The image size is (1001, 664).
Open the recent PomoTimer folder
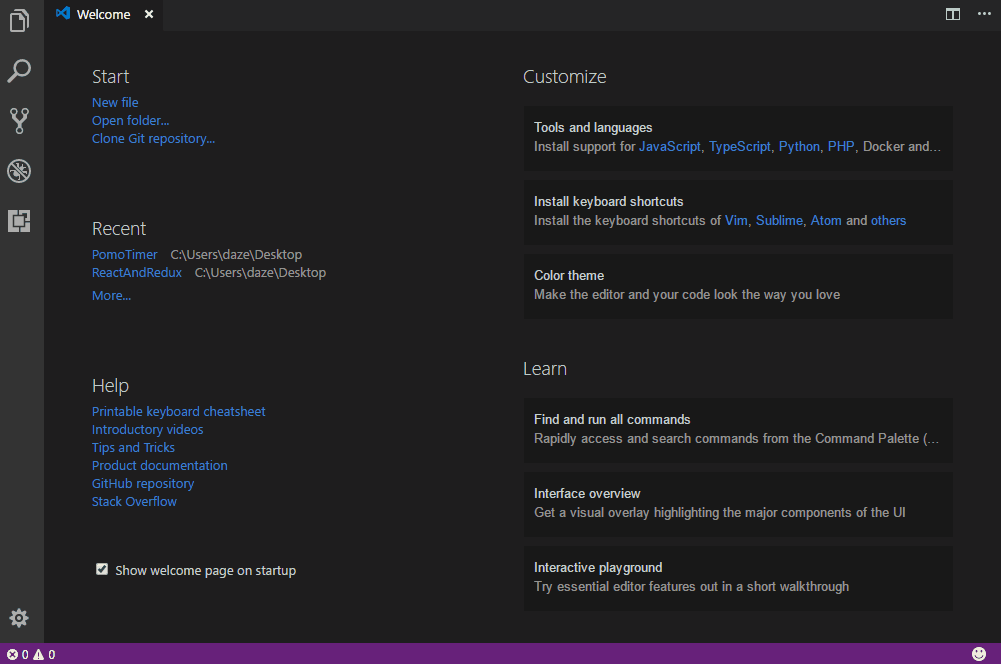pos(124,254)
